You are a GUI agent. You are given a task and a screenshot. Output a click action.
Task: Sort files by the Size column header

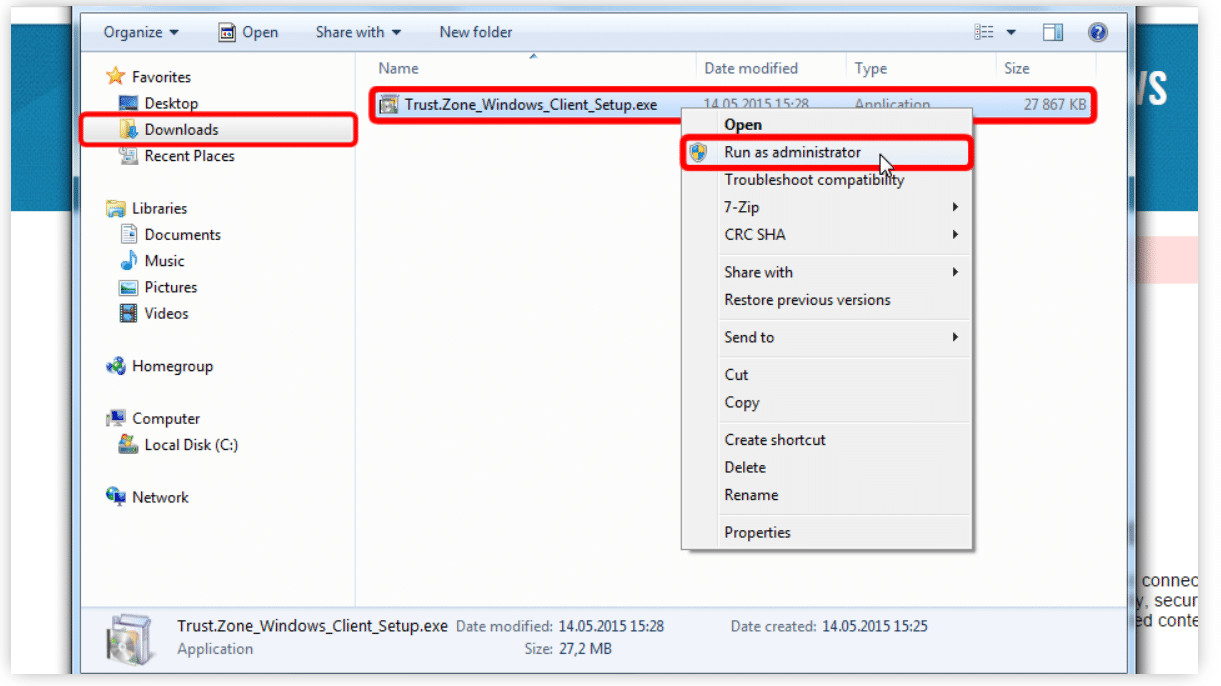pos(1017,68)
